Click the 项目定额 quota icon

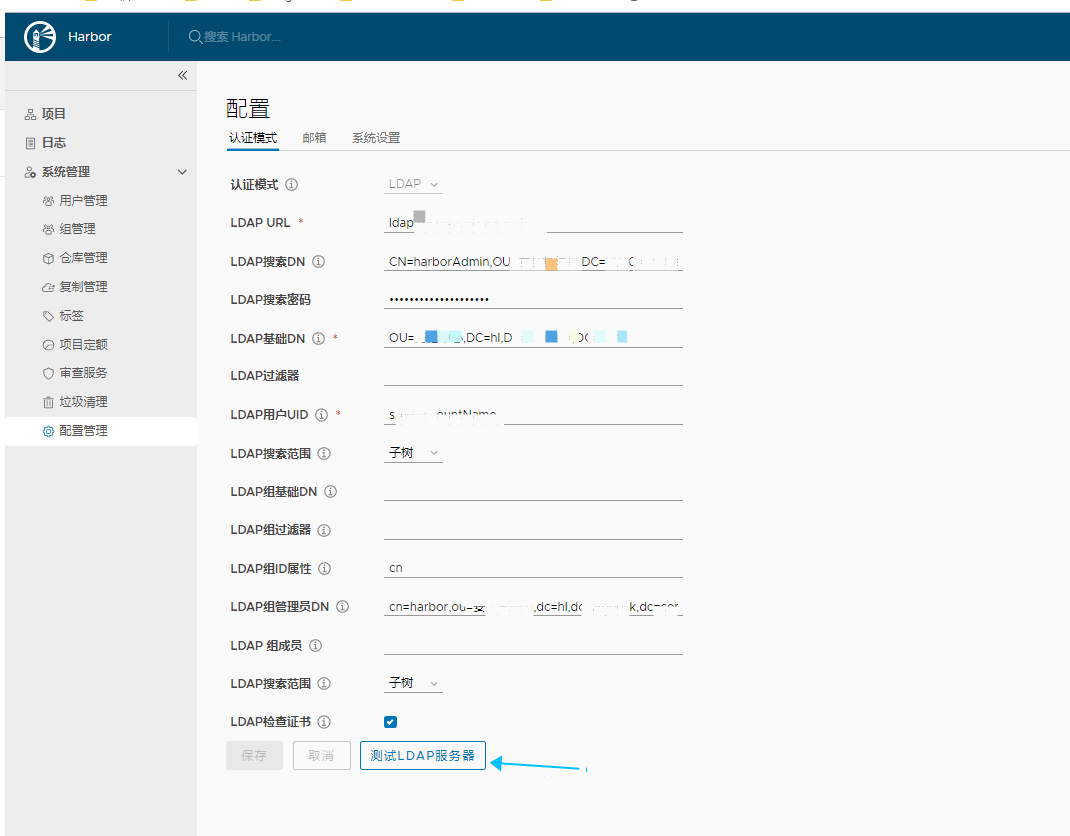[48, 345]
